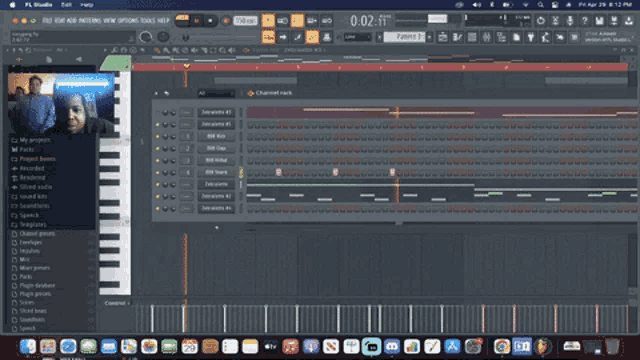Image resolution: width=640 pixels, height=360 pixels.
Task: Click the microphone recording icon in the top toolbar
Action: click(x=570, y=20)
